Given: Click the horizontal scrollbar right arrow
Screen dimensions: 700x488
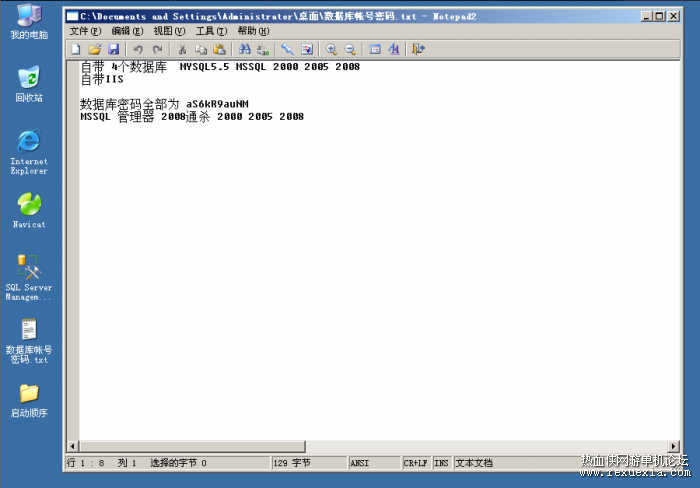Looking at the screenshot, I should click(673, 446).
